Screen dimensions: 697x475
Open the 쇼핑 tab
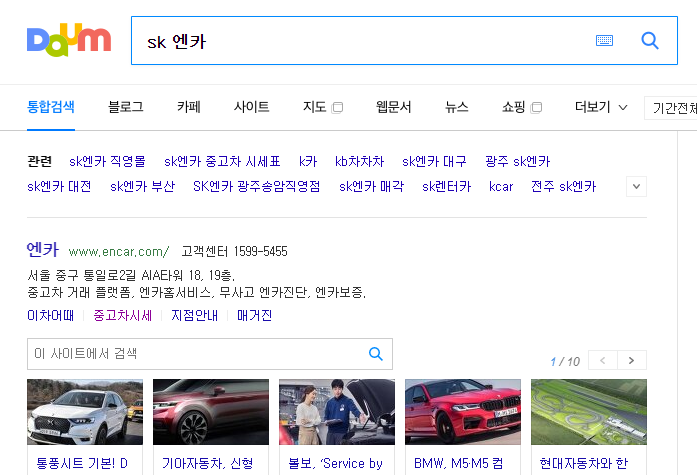tap(513, 107)
